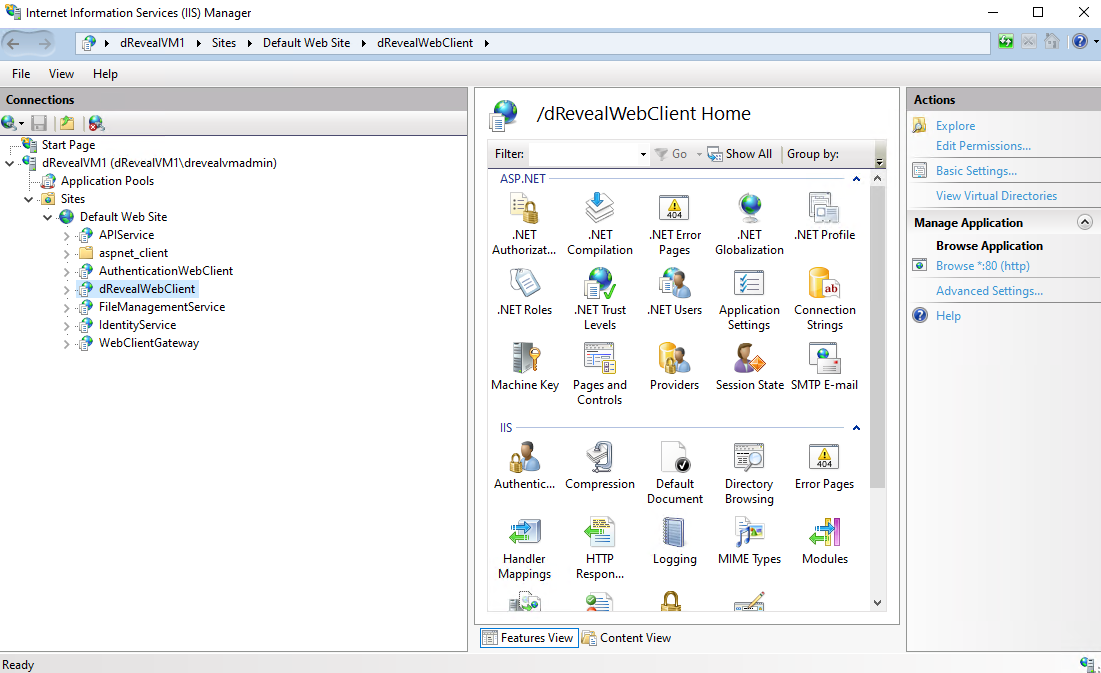Click the Filter text input field

(x=583, y=155)
